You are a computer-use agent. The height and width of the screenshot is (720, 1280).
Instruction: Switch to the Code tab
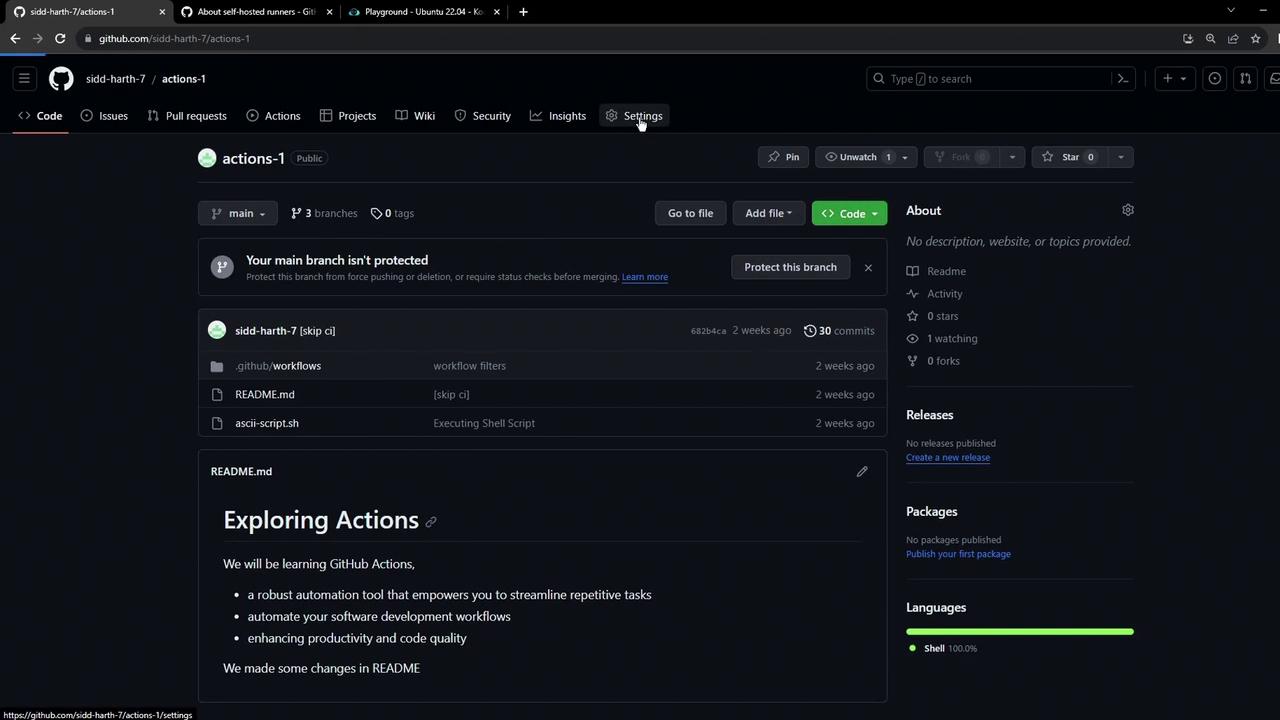40,116
